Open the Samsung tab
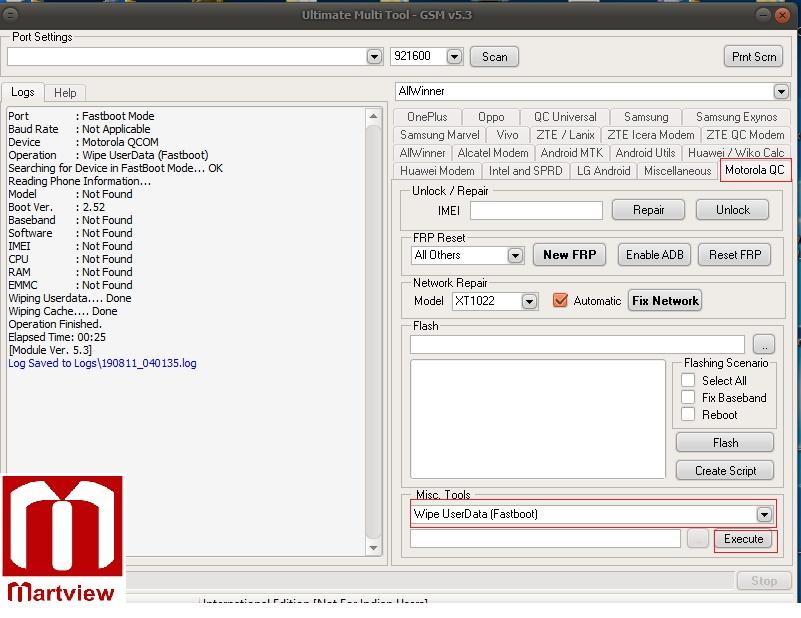 coord(646,117)
